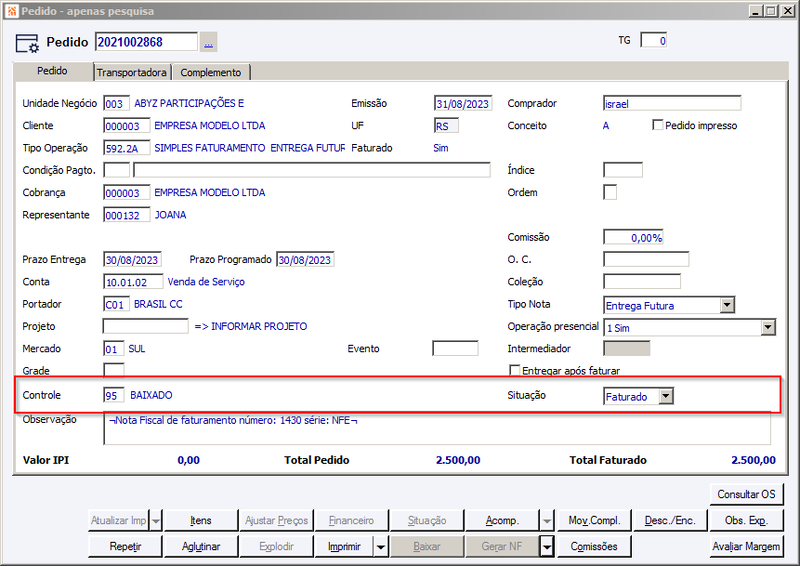
Task: Open the Complemento tab
Action: 211,72
